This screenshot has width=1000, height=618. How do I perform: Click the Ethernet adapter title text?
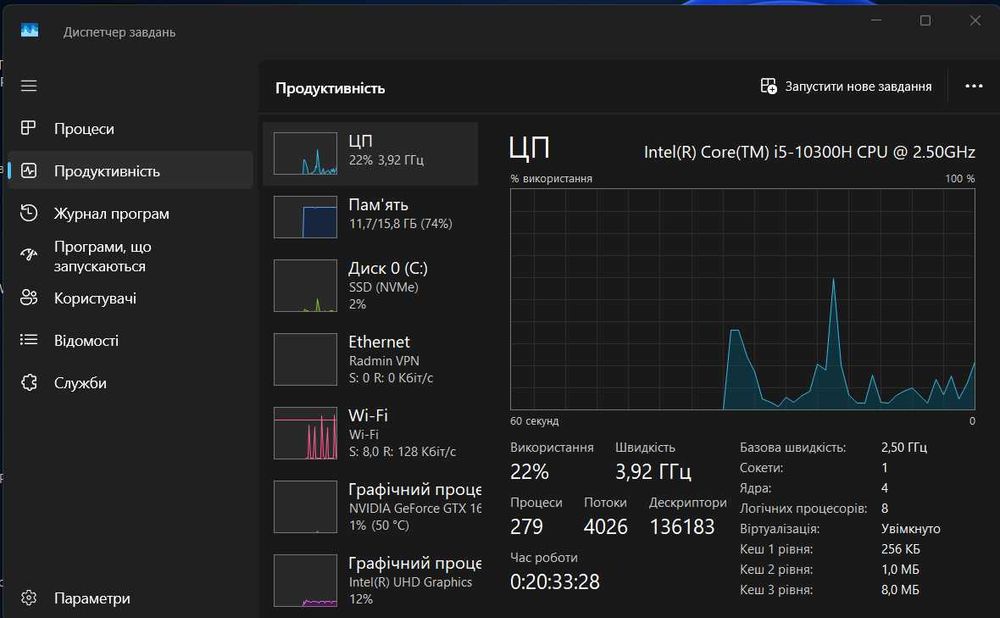379,342
